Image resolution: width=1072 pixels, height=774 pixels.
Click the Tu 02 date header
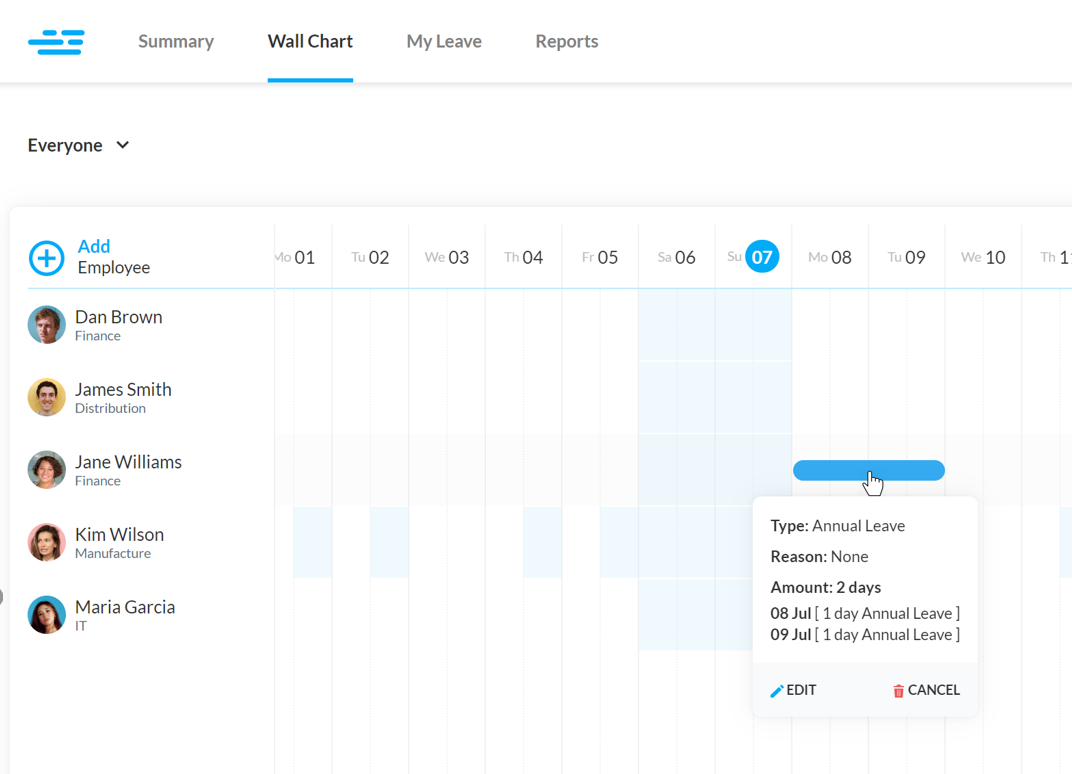pyautogui.click(x=371, y=257)
